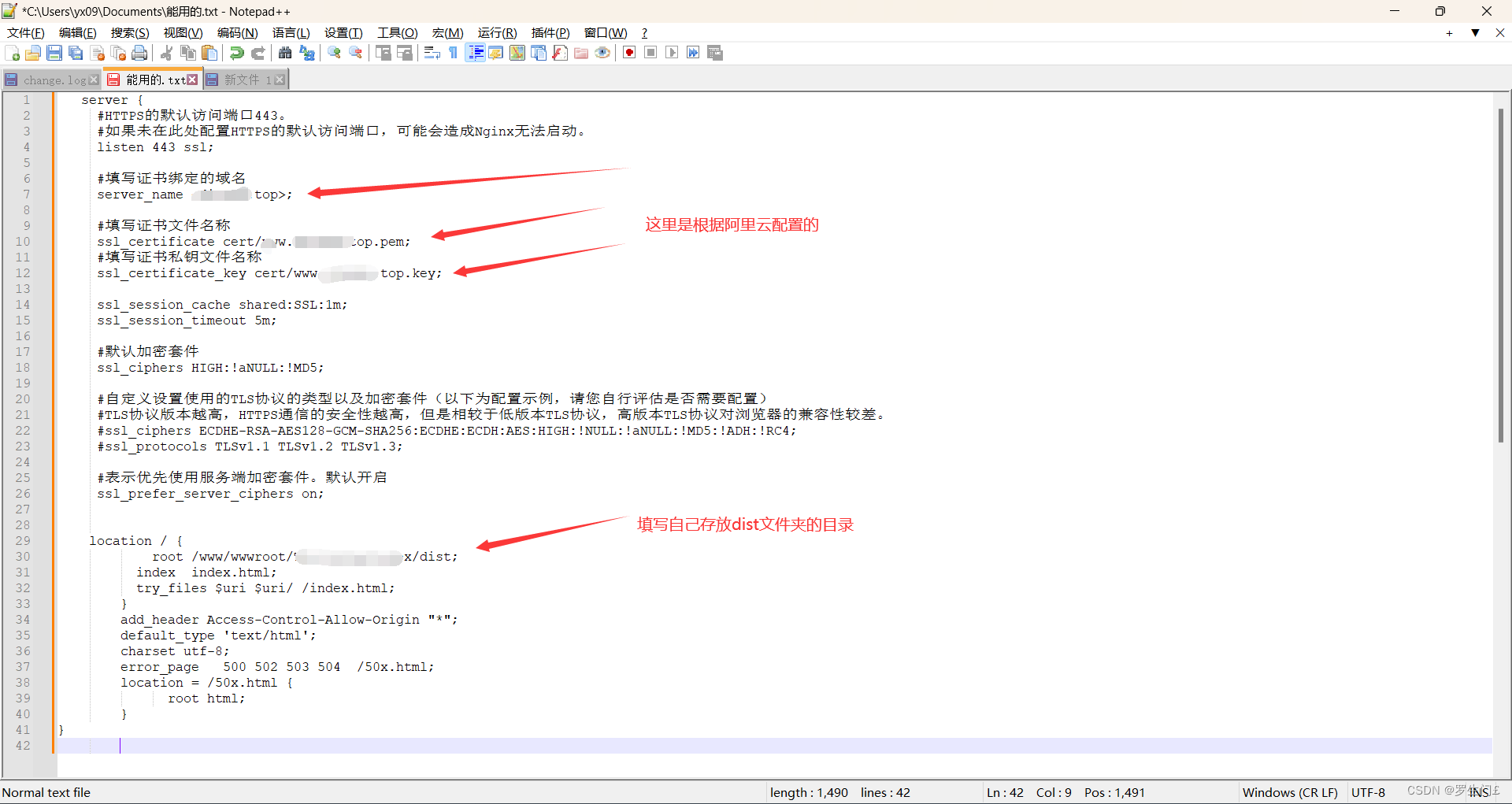1512x804 pixels.
Task: Save the current file using Save icon
Action: (54, 53)
